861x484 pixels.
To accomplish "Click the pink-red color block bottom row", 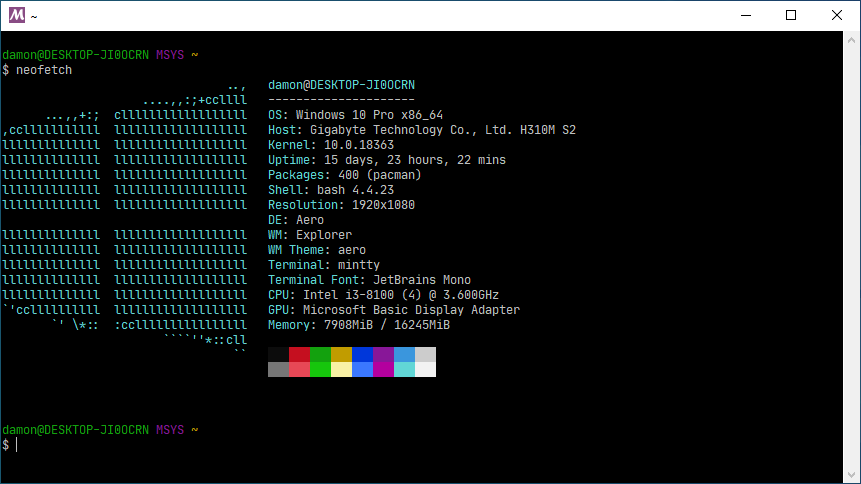I will [299, 369].
